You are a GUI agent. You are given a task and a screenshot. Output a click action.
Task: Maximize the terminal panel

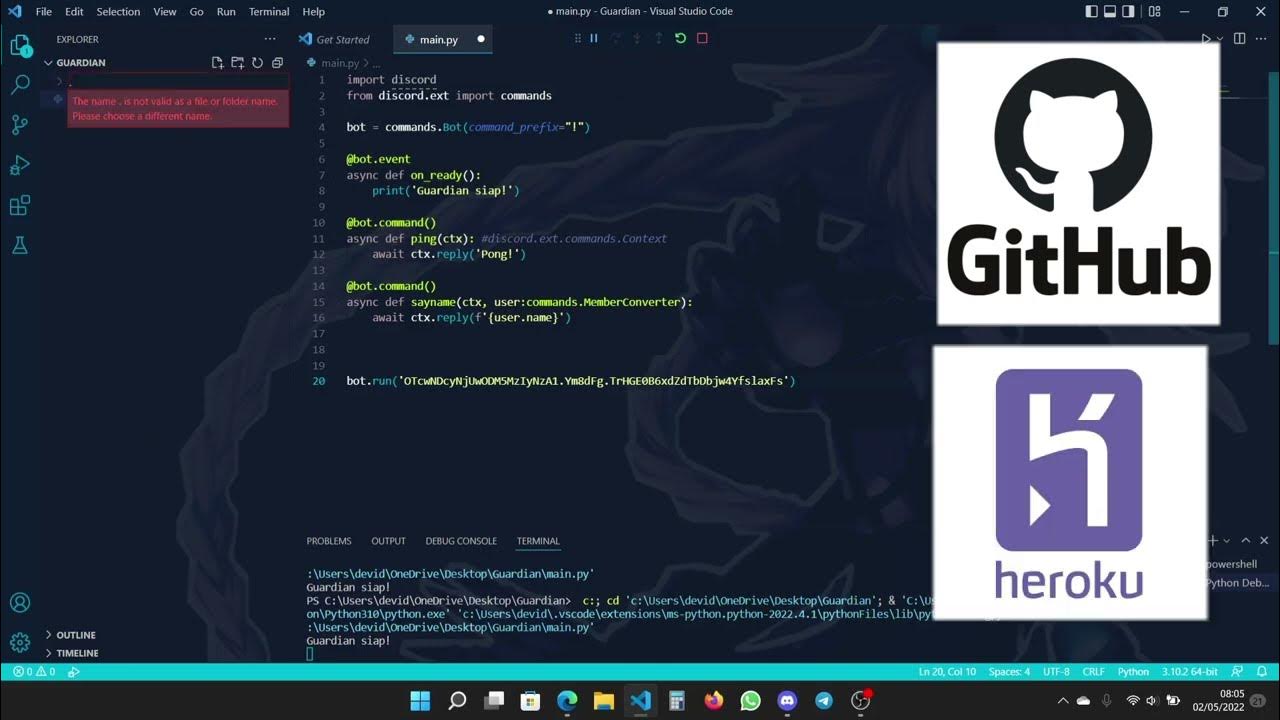pos(1246,541)
